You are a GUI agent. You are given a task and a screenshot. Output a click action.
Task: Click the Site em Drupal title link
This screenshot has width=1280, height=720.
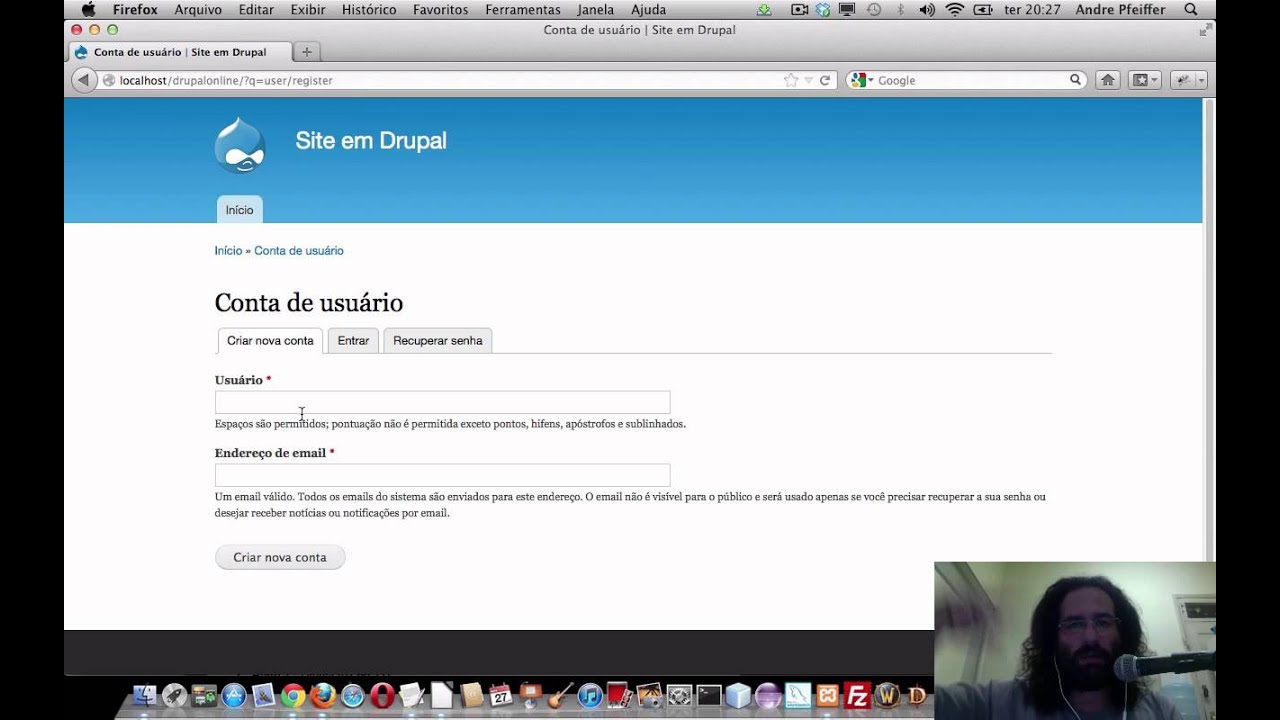pos(371,141)
